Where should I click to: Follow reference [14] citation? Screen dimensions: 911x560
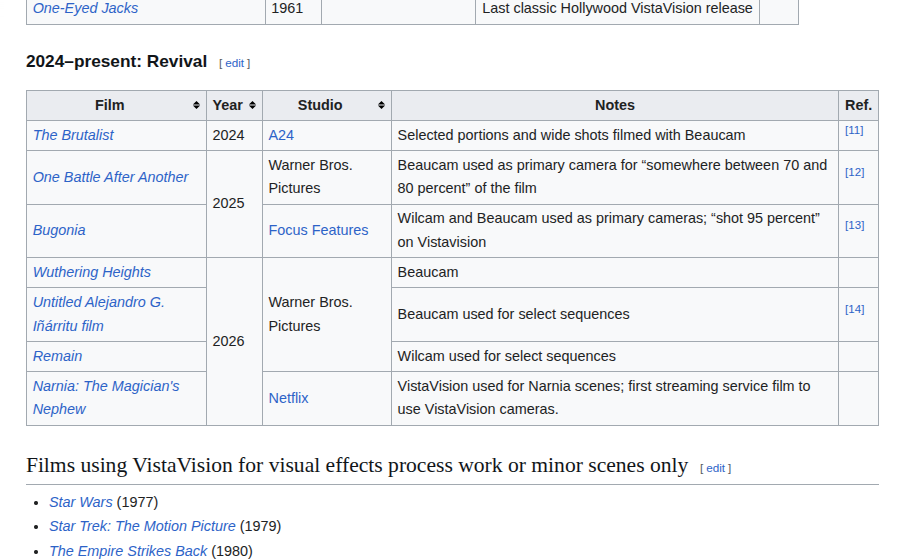pos(854,309)
